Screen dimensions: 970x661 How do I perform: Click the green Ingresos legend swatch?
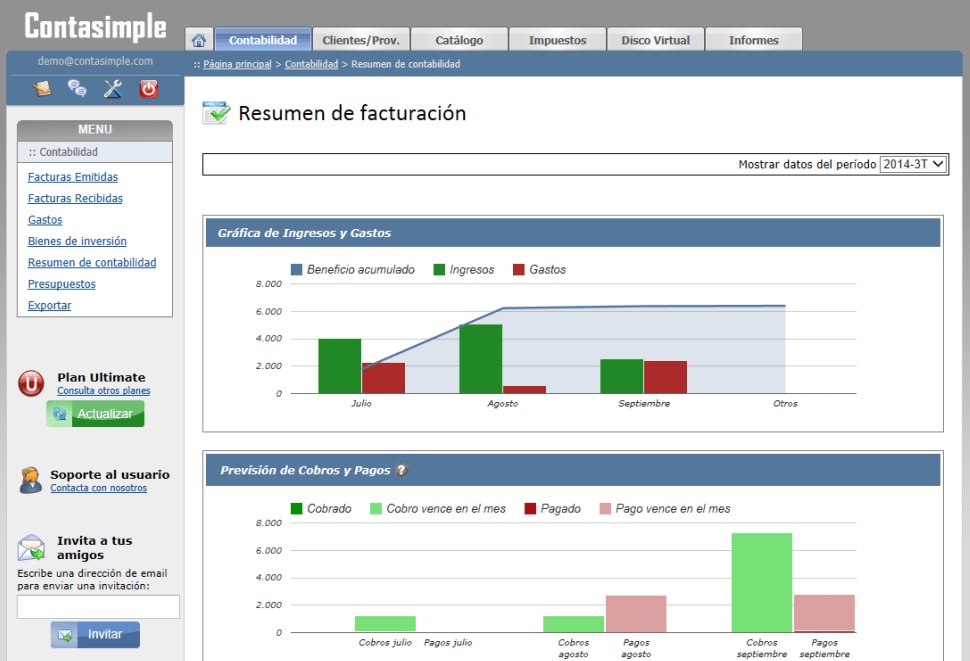point(439,270)
